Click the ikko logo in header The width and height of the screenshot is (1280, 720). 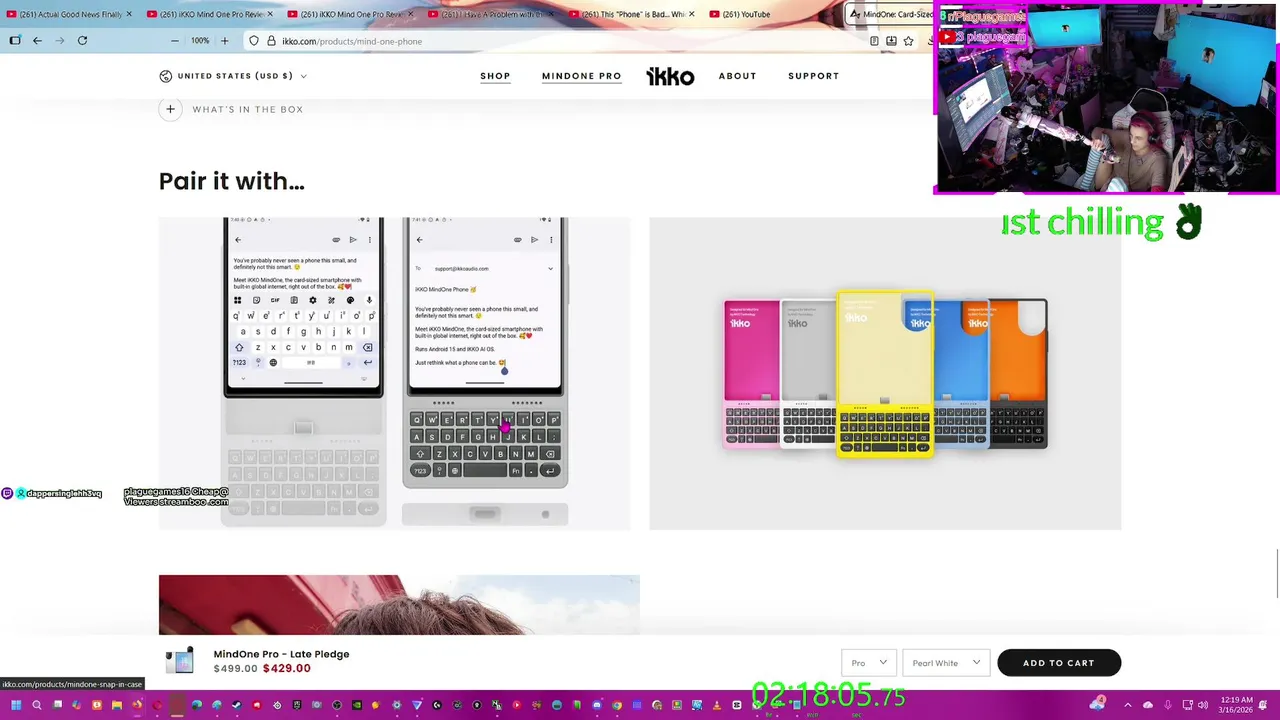click(670, 76)
